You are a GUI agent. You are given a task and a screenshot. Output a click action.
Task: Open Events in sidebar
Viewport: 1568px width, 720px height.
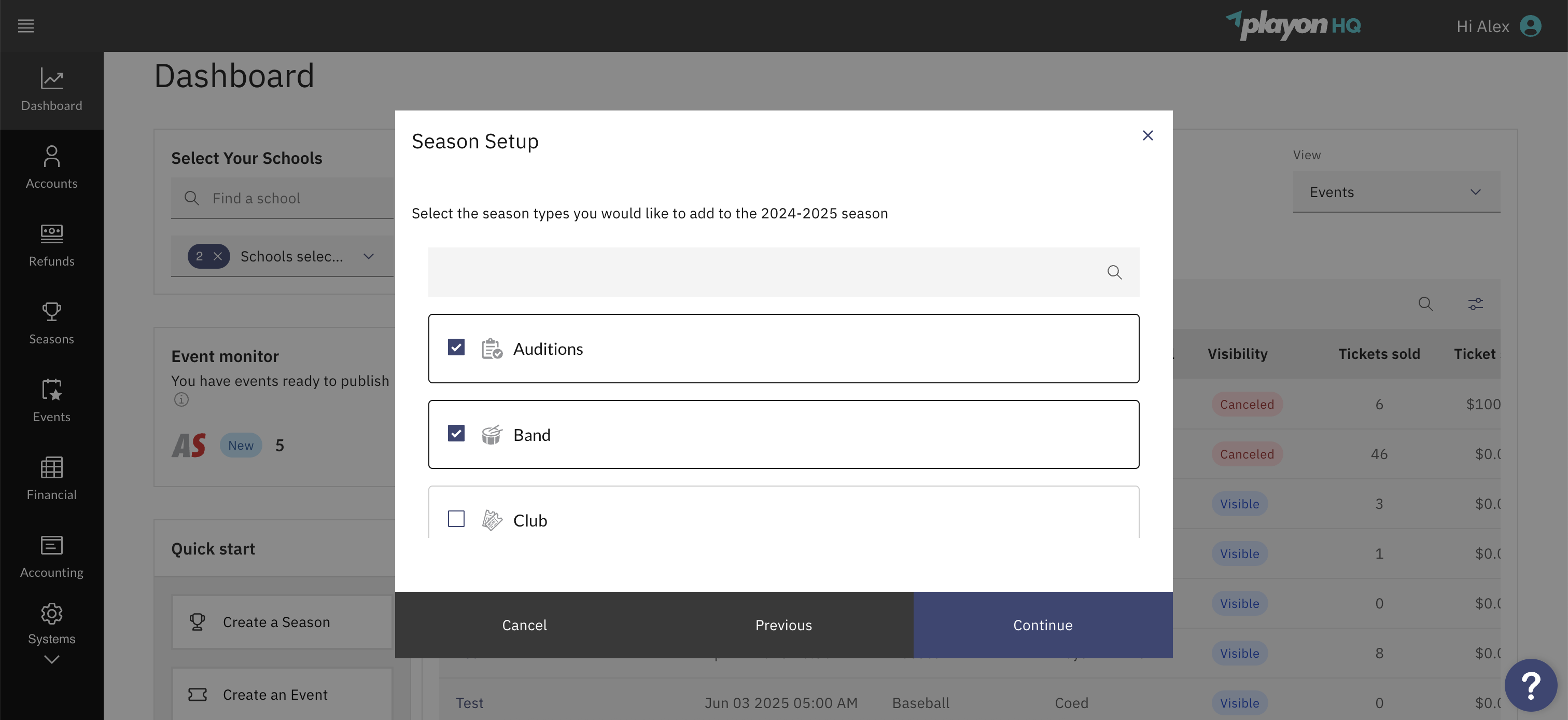[x=52, y=402]
